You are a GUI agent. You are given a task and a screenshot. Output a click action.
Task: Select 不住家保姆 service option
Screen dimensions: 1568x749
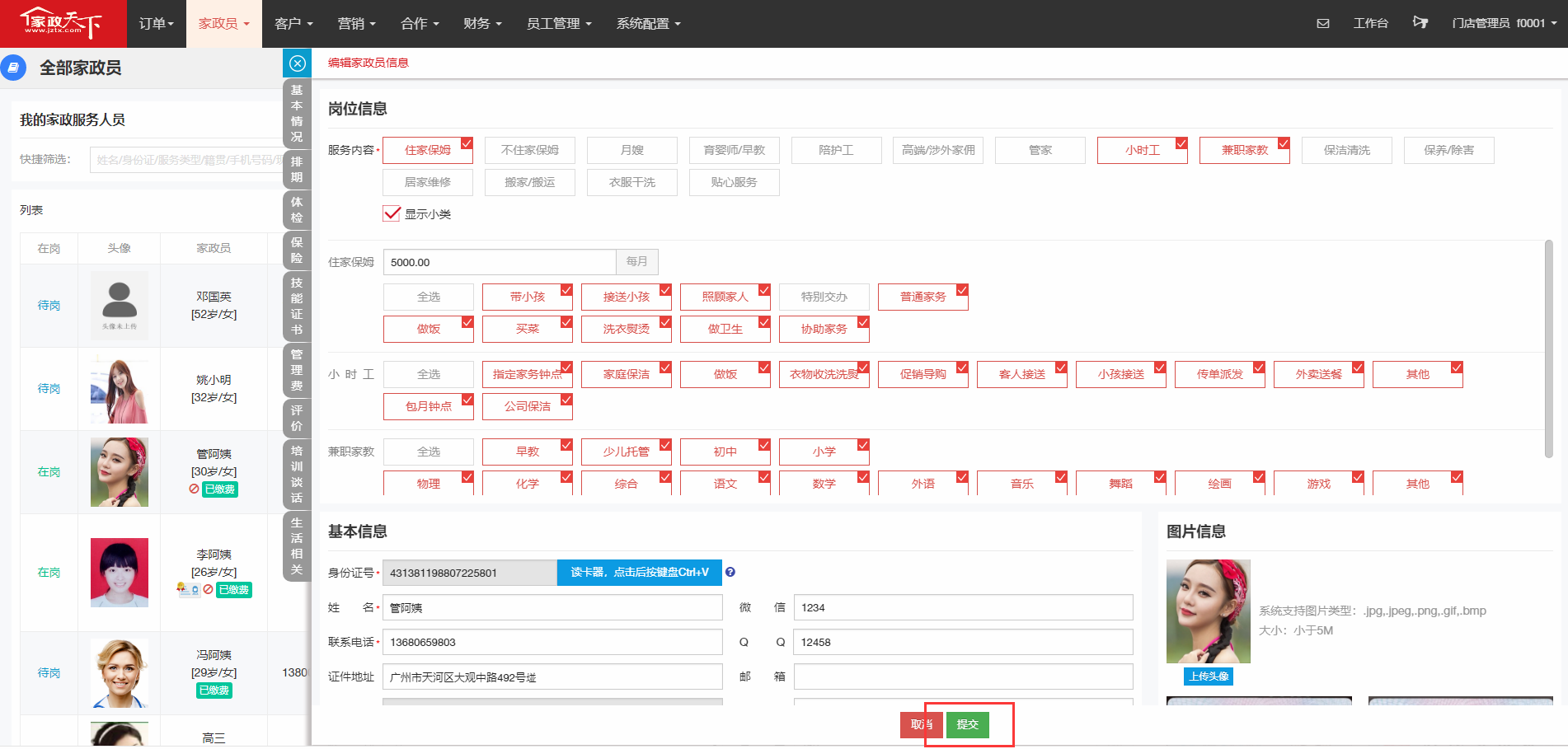click(530, 150)
